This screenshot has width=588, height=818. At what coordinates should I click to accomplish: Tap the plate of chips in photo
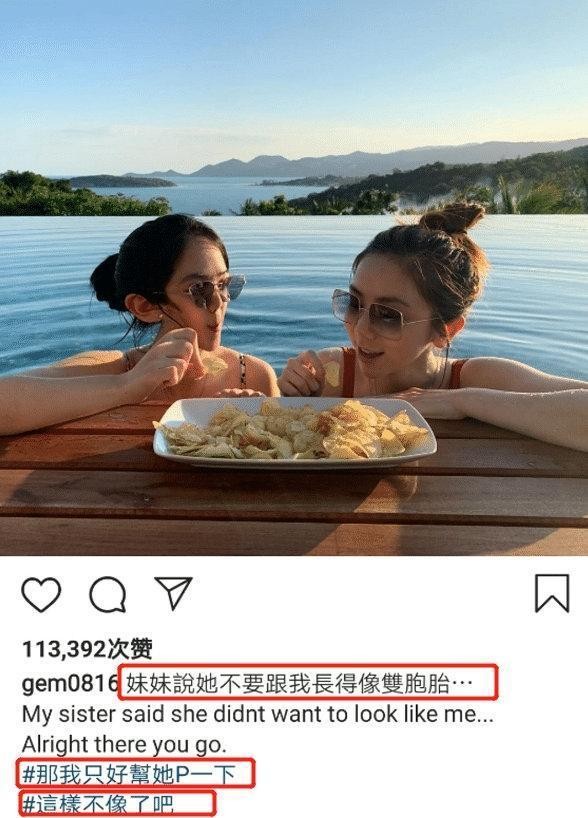(295, 432)
